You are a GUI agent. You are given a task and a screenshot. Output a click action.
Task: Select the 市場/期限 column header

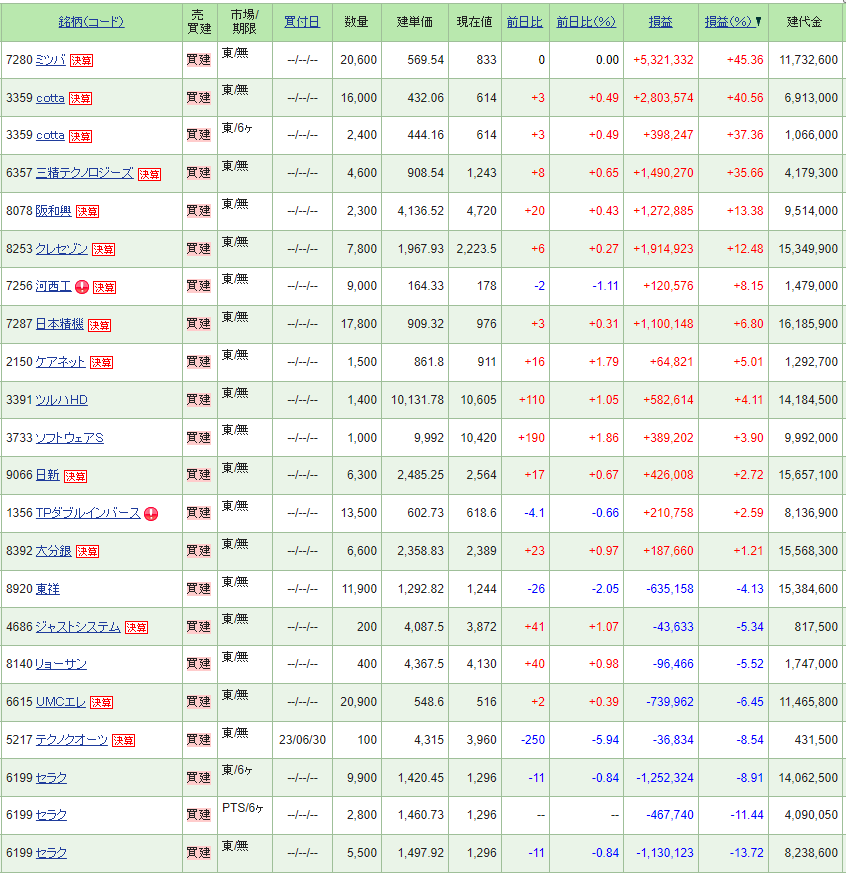pyautogui.click(x=244, y=22)
